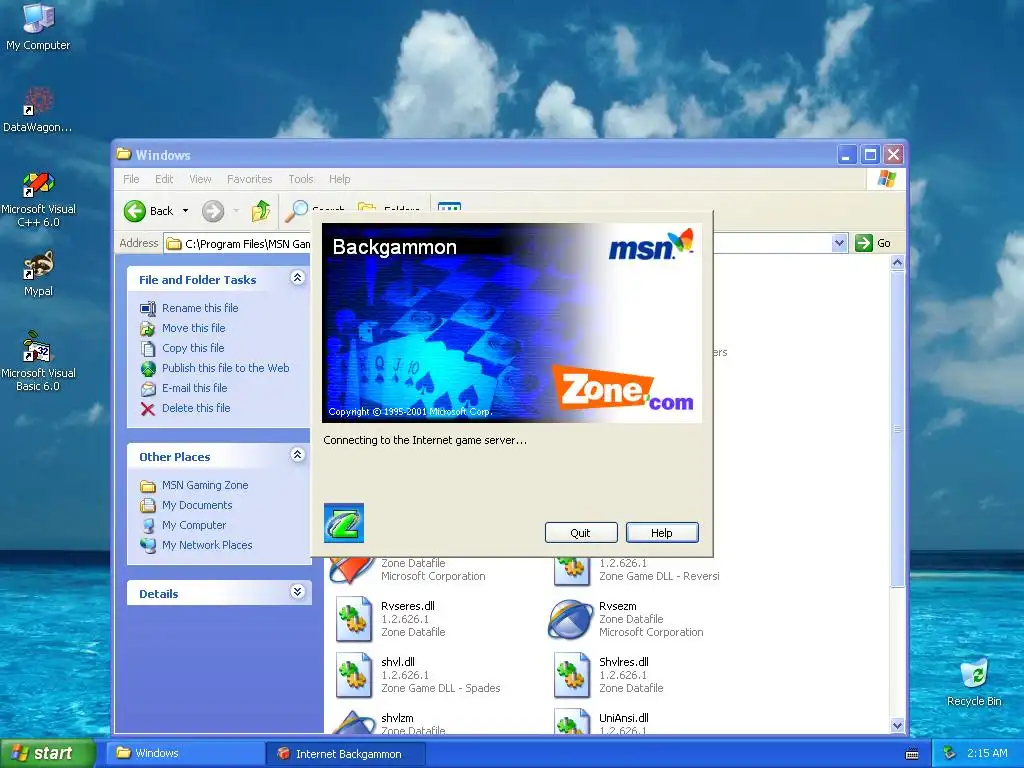This screenshot has height=768, width=1024.
Task: Click Move this file link
Action: tap(193, 328)
